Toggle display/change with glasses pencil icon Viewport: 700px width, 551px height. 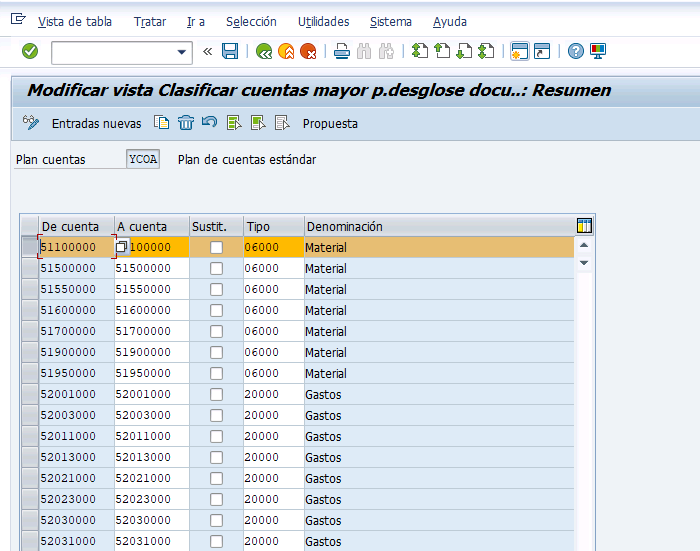coord(31,122)
